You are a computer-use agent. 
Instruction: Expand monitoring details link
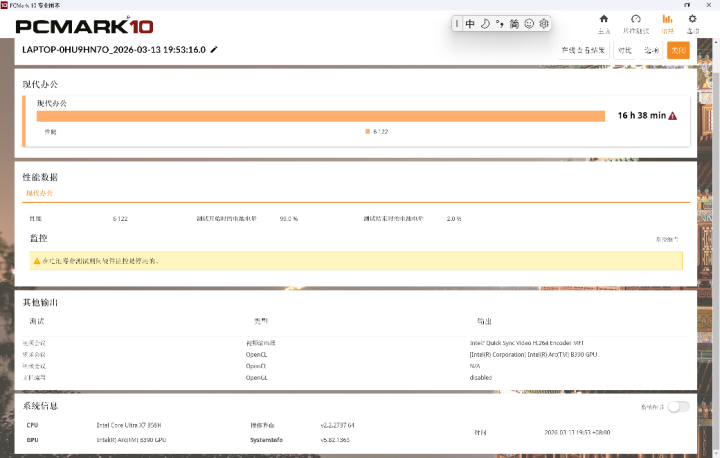point(667,239)
